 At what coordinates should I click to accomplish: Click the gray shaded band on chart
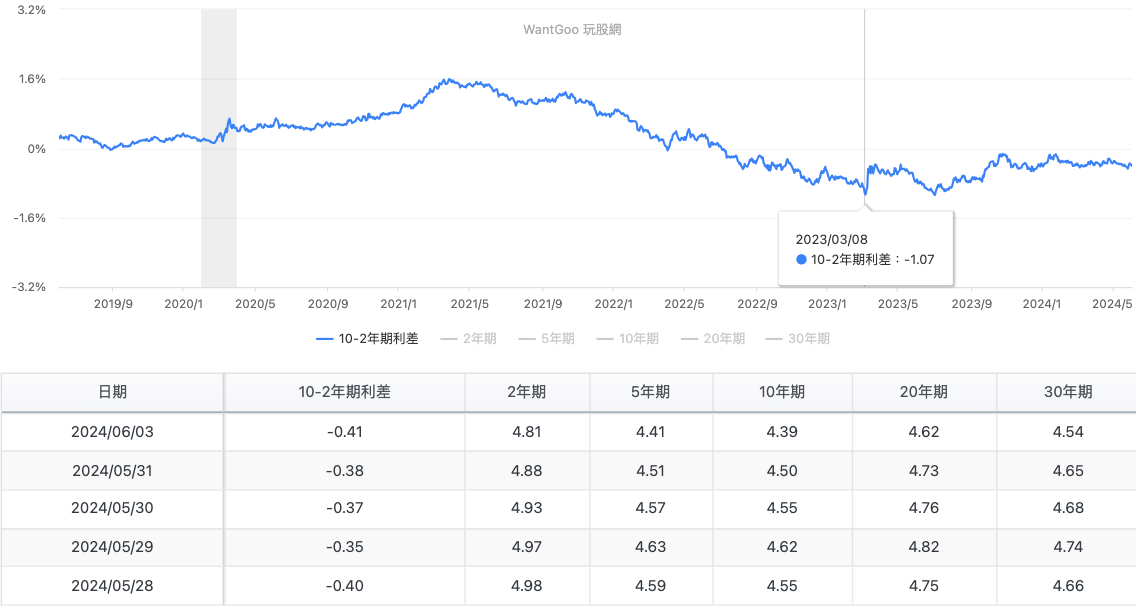click(218, 148)
